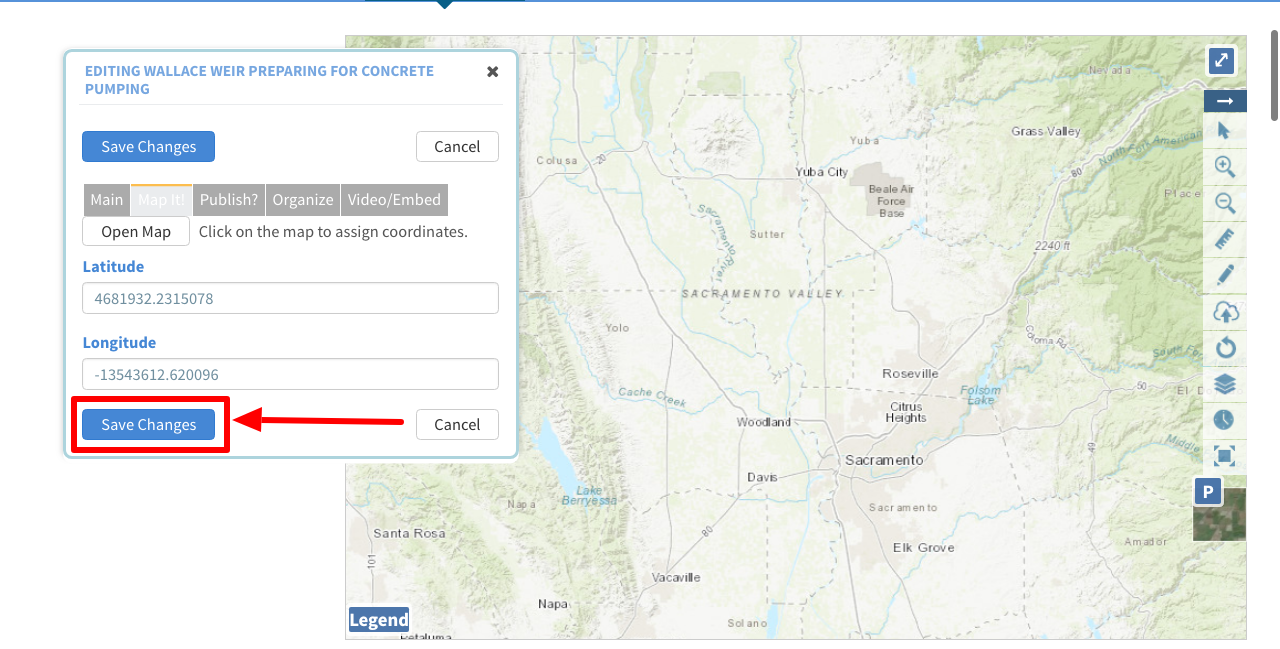Click the Lake Berryessa label on the map

pyautogui.click(x=589, y=495)
